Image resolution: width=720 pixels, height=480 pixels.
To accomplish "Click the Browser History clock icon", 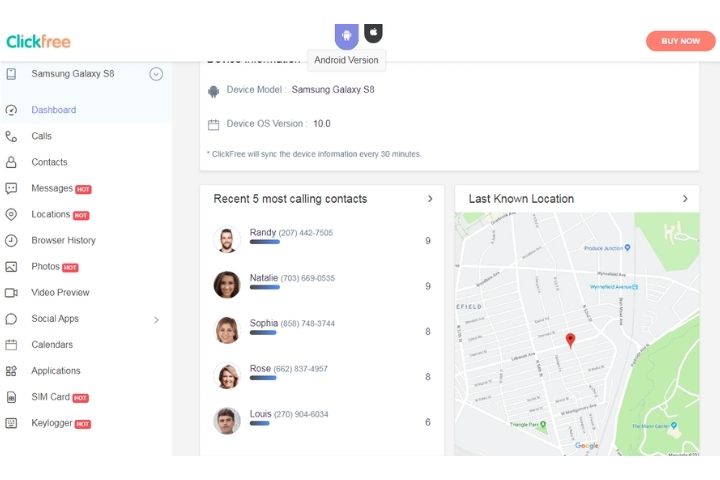I will pos(11,240).
